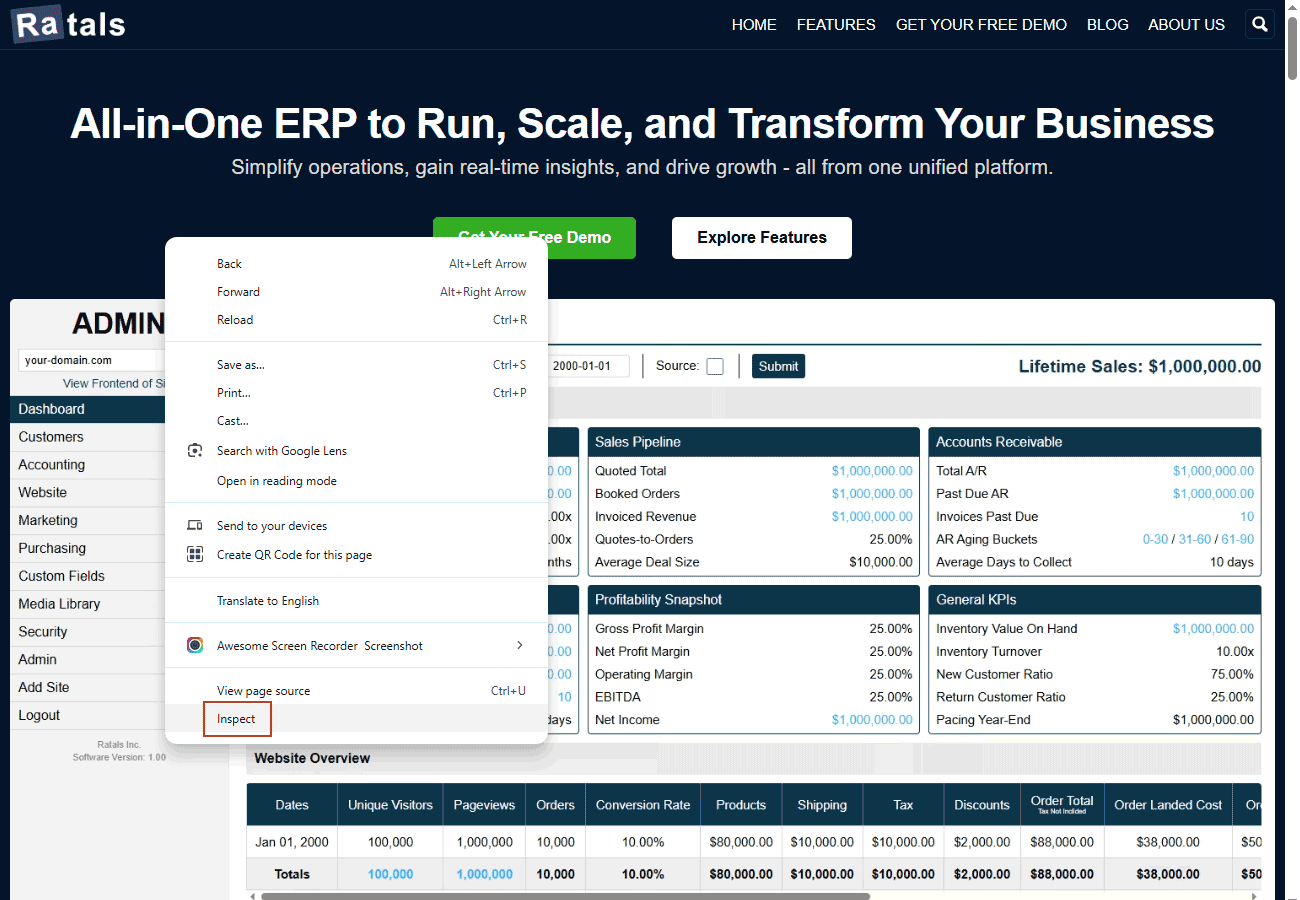Choose Inspect from the context menu

coord(237,719)
